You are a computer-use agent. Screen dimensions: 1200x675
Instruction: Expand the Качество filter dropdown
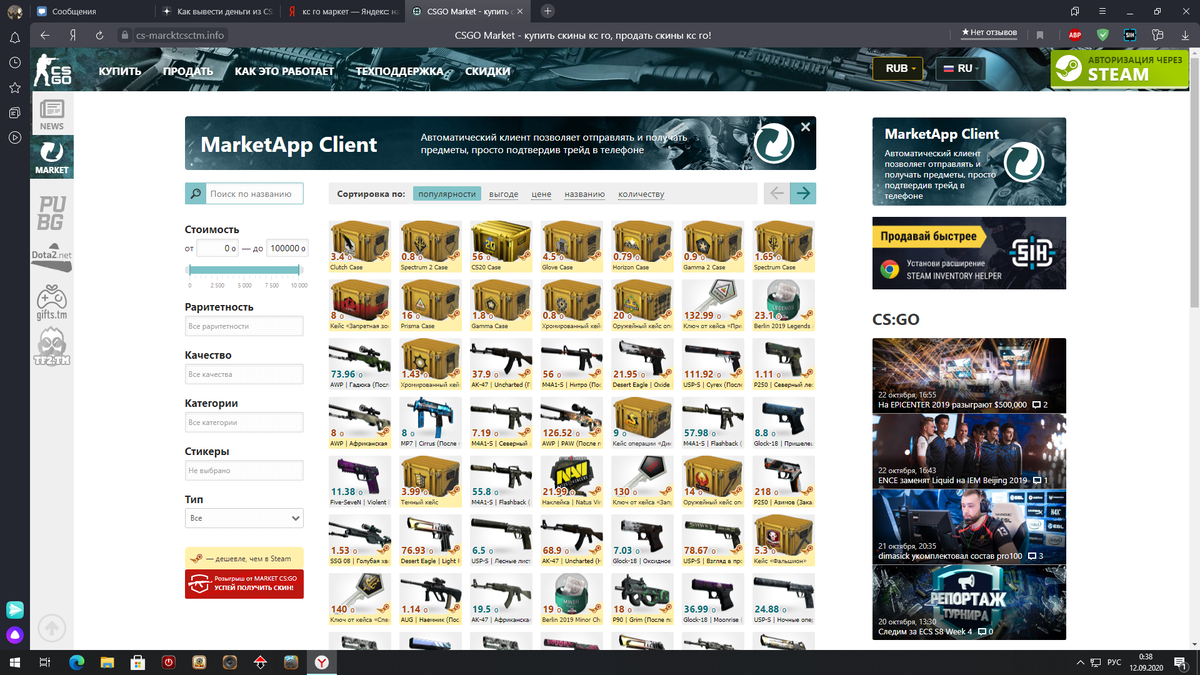(x=244, y=374)
